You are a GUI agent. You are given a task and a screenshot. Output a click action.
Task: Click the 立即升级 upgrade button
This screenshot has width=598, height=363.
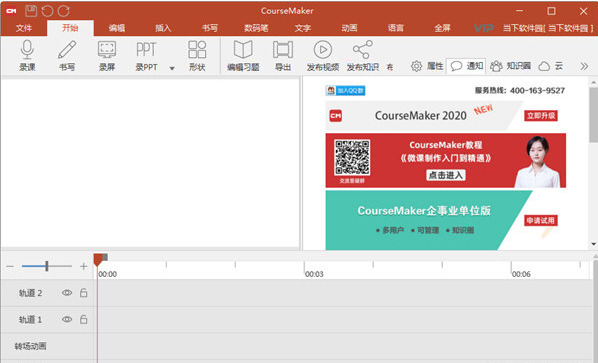coord(541,116)
